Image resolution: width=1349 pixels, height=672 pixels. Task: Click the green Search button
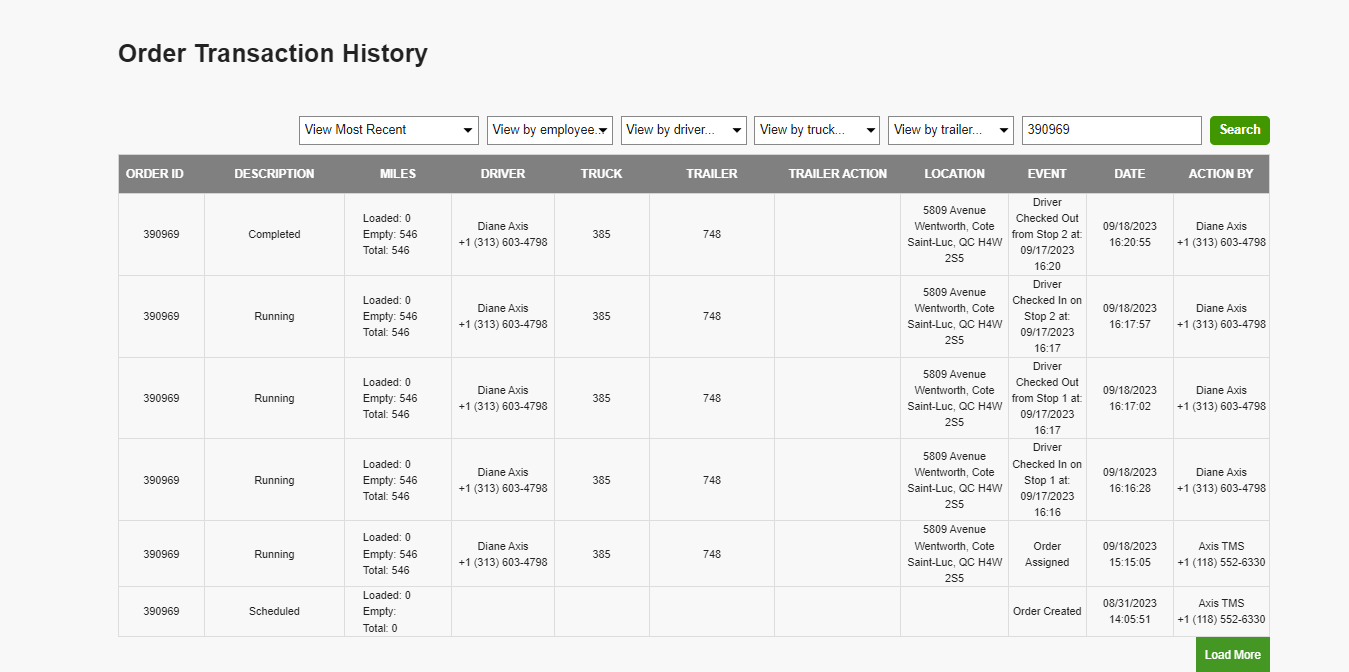pyautogui.click(x=1240, y=130)
